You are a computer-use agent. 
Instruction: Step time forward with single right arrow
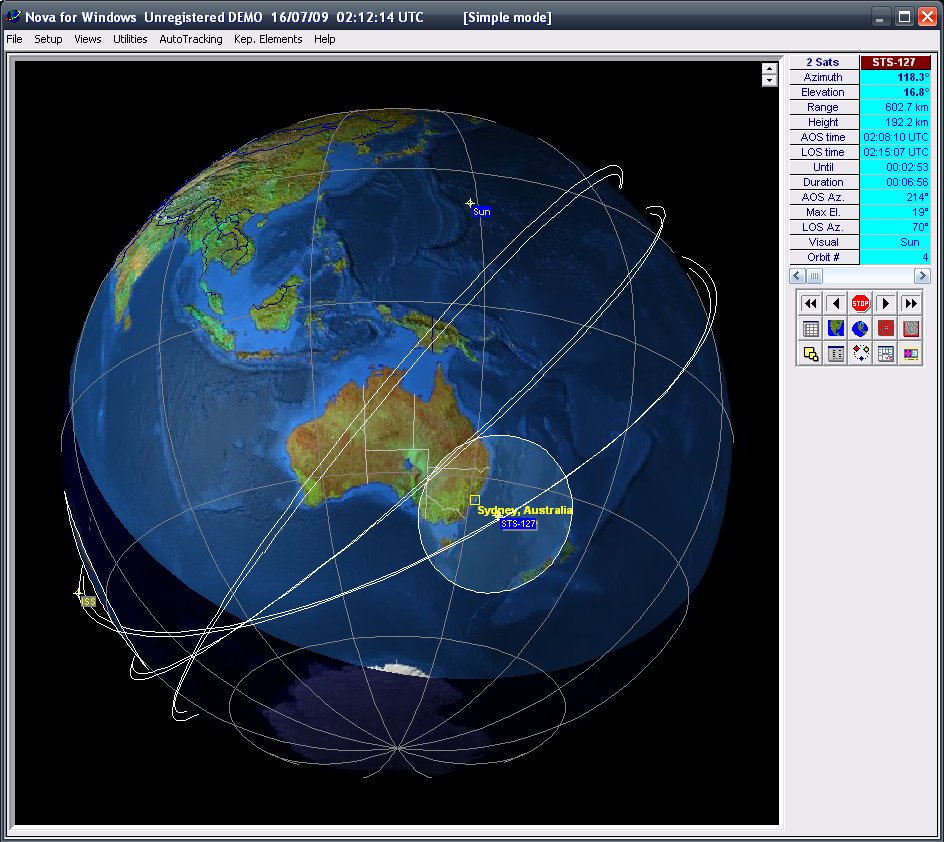(886, 303)
